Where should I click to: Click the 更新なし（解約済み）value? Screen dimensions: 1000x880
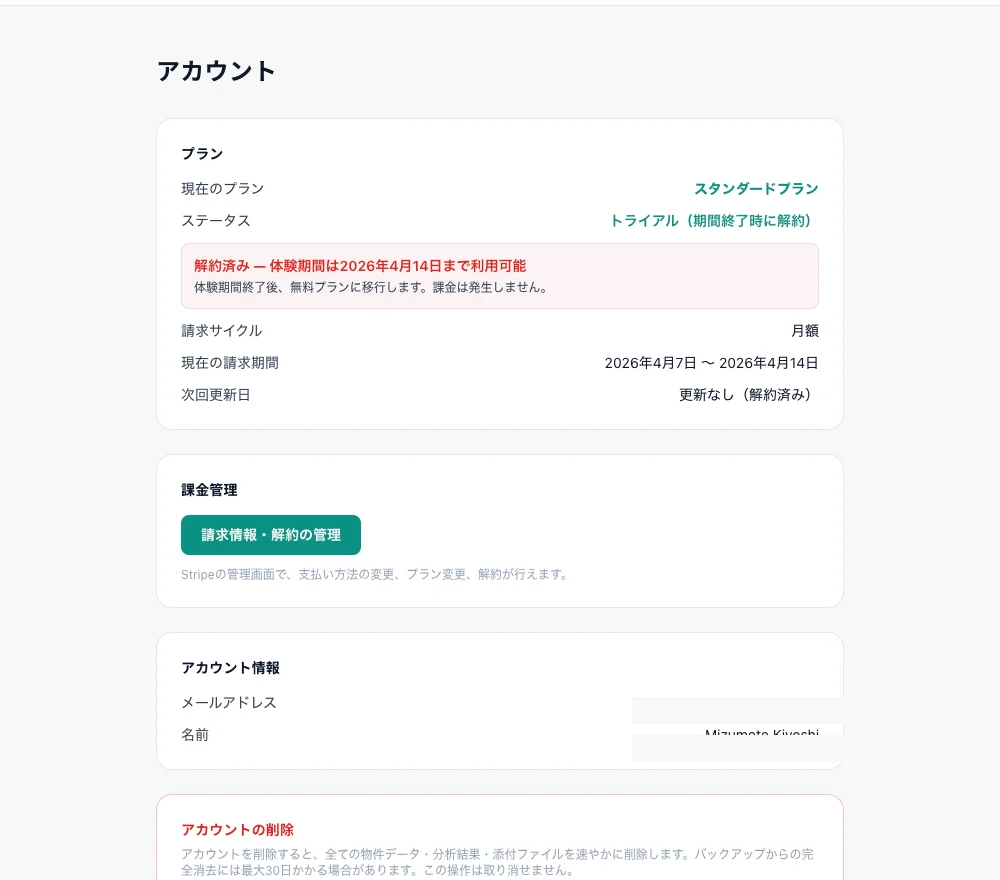click(x=750, y=395)
